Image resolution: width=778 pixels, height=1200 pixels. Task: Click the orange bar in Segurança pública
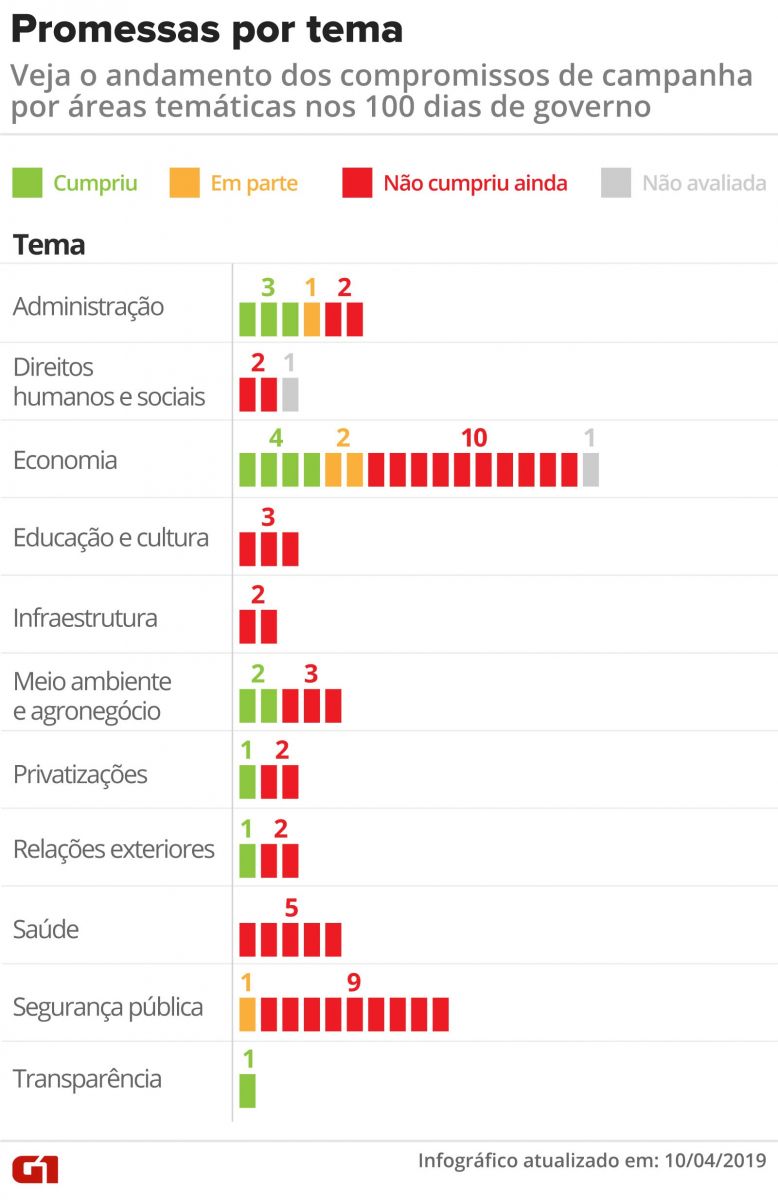[x=247, y=1014]
